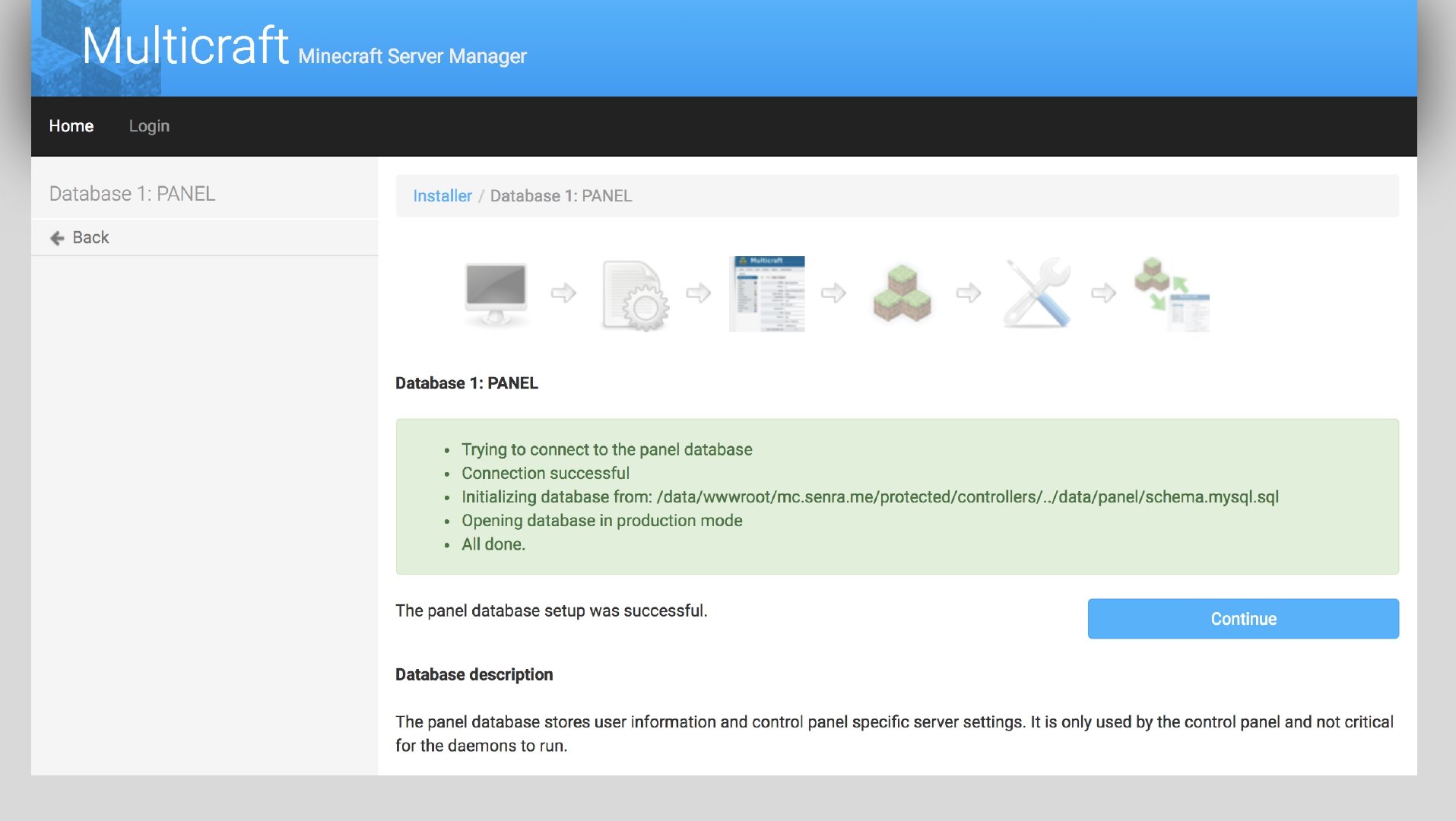This screenshot has height=821, width=1456.
Task: Click the arrow between panel screenshot and grass blocks
Action: [833, 293]
